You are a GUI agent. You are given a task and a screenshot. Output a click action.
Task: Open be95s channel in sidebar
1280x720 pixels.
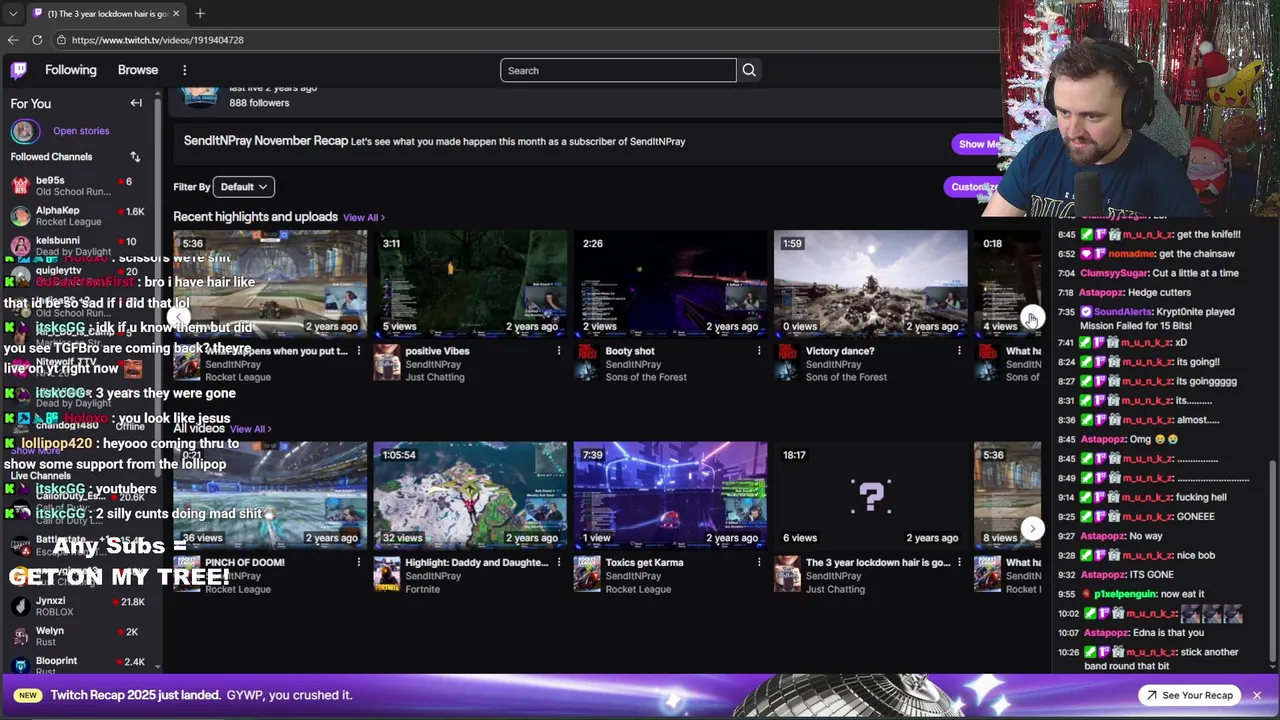(x=80, y=186)
